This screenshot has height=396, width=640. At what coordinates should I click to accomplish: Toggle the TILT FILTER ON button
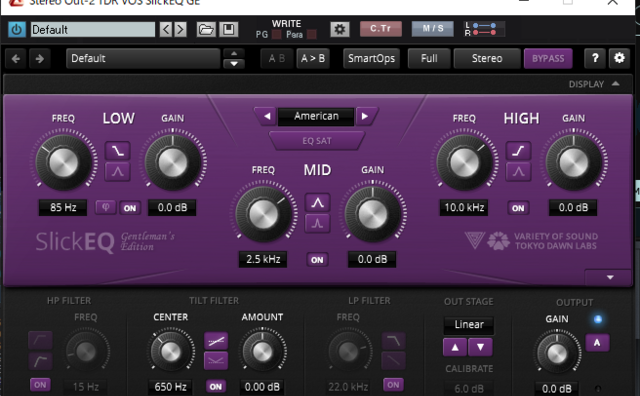(216, 387)
